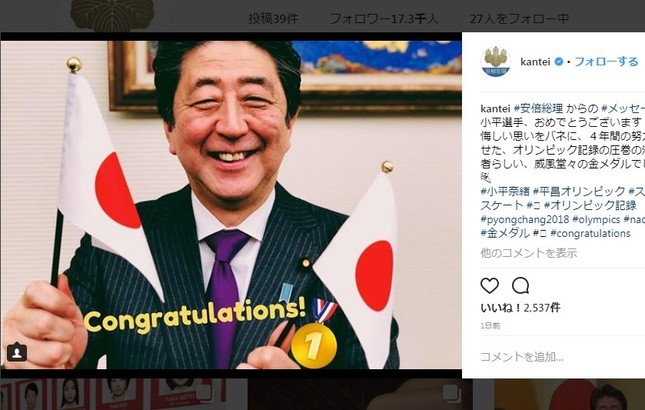Open bottom-left portrait grid thumbnail

(x=123, y=394)
